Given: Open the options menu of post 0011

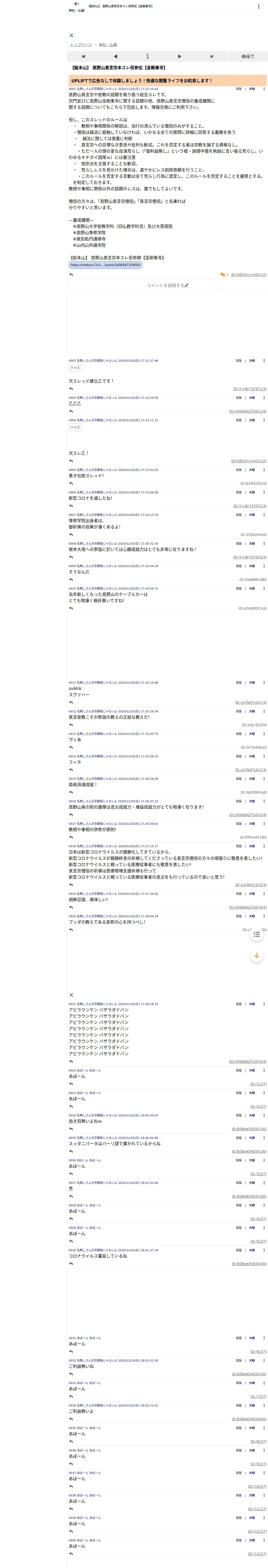Looking at the screenshot, I should (264, 682).
